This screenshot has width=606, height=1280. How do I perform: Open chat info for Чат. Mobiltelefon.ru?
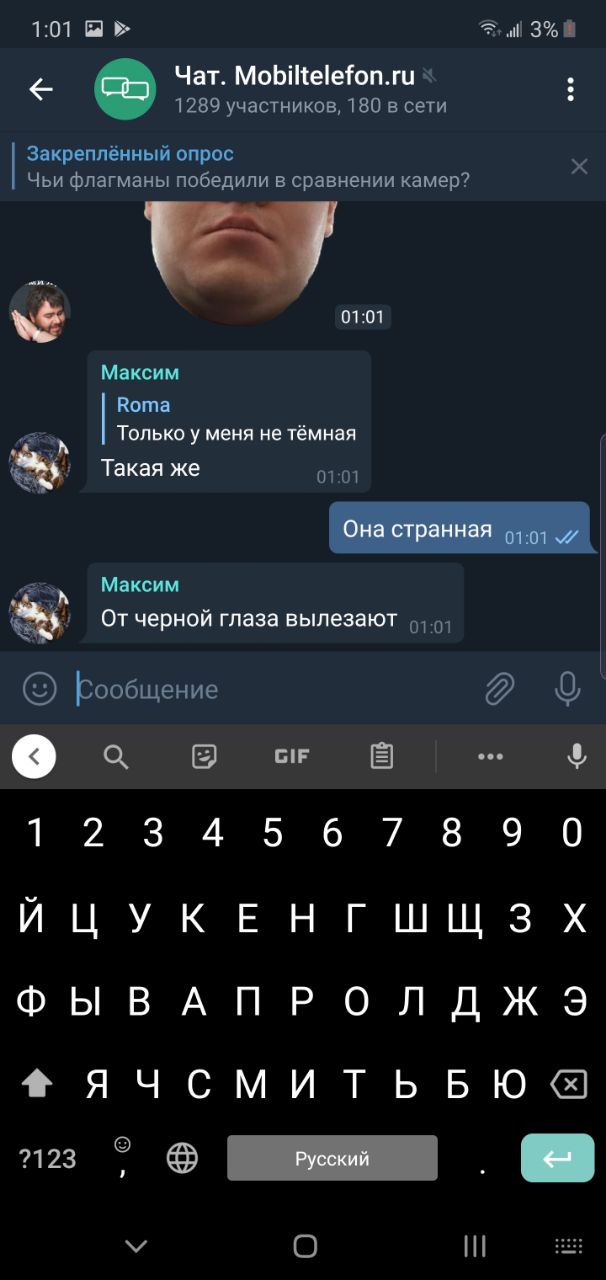[x=294, y=89]
